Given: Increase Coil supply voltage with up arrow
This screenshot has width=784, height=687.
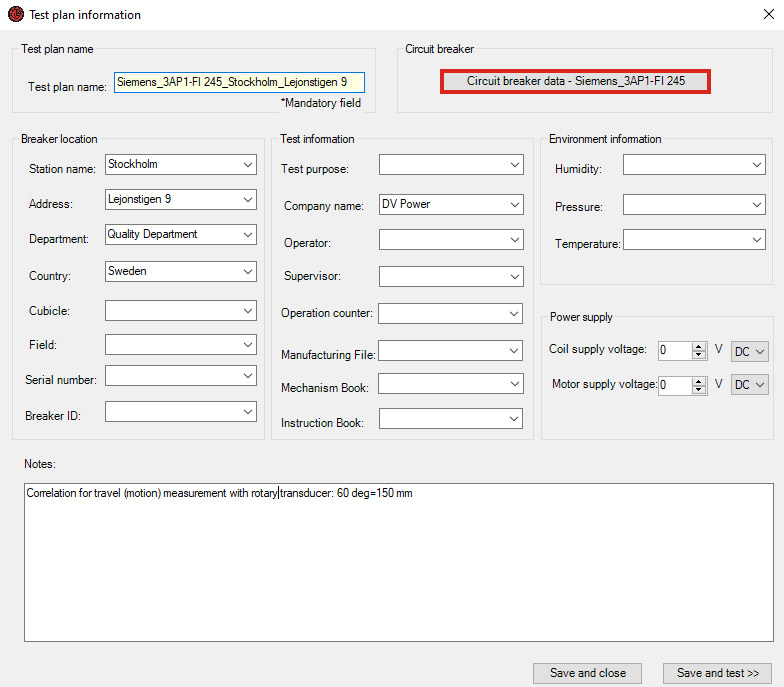Looking at the screenshot, I should (698, 346).
